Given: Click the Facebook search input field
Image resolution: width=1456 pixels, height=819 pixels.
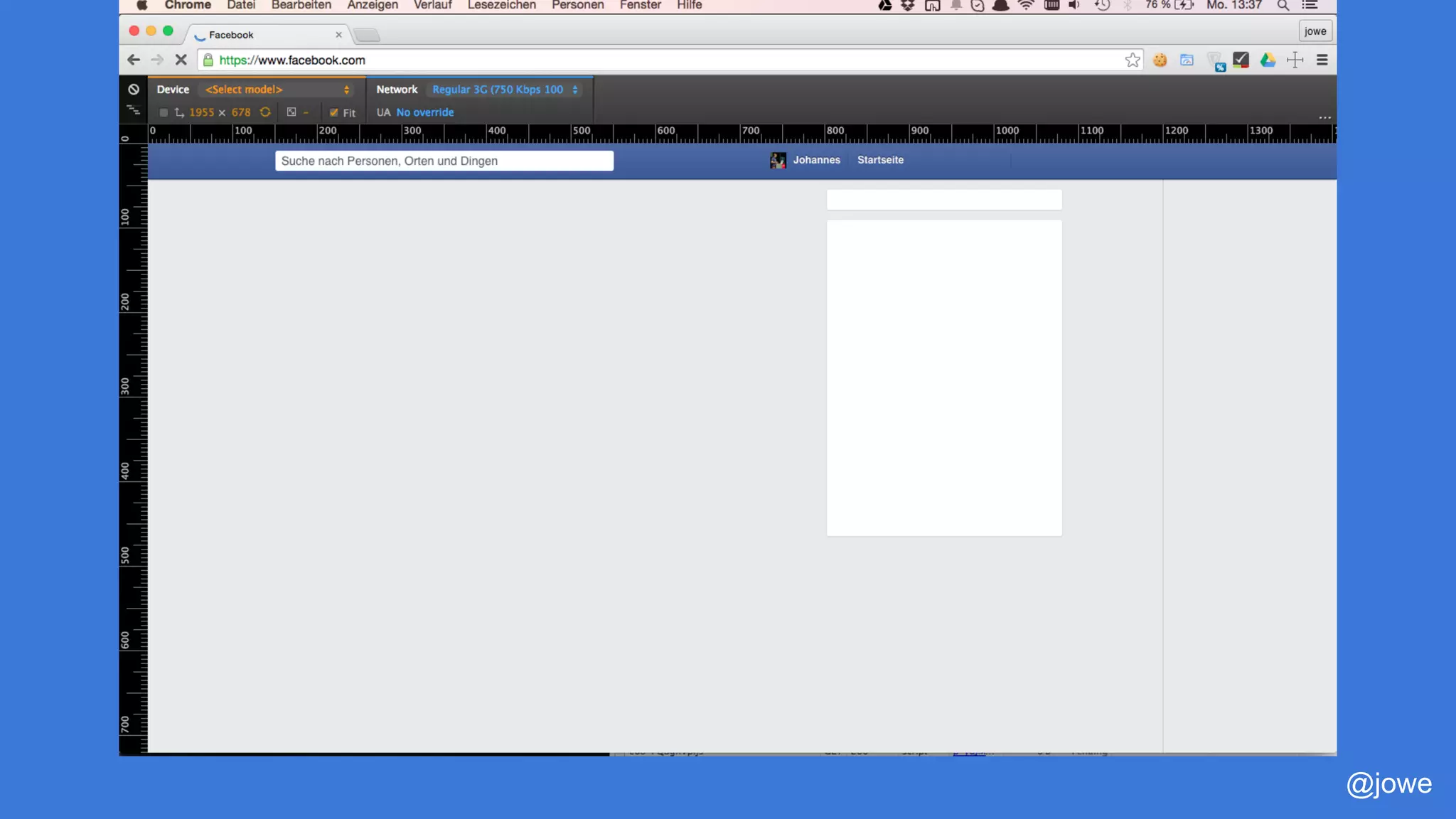Looking at the screenshot, I should (444, 161).
